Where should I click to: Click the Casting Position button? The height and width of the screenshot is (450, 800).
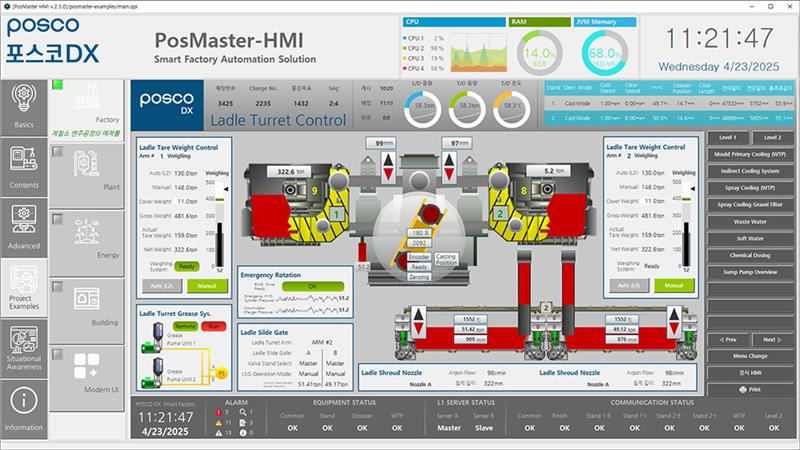445,259
